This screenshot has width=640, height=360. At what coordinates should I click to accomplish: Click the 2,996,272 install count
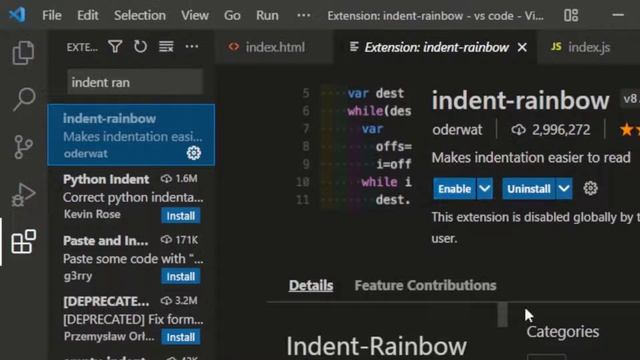click(x=551, y=130)
